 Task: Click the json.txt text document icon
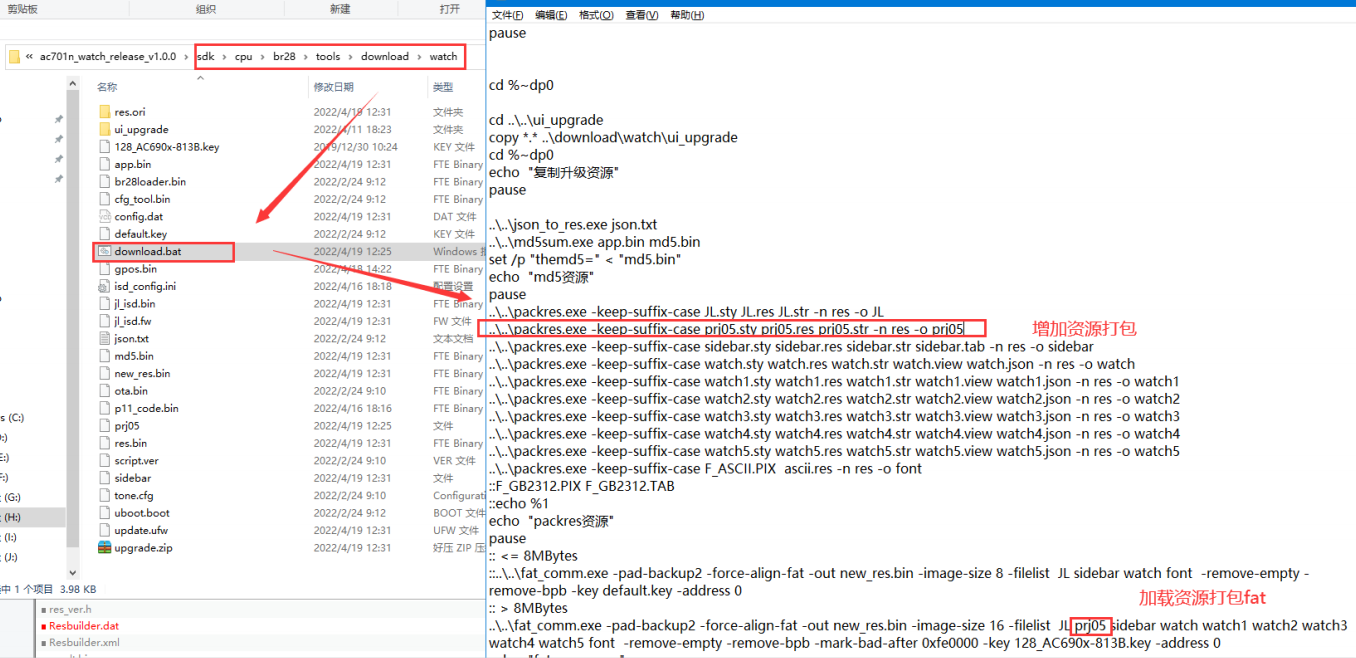(x=106, y=338)
